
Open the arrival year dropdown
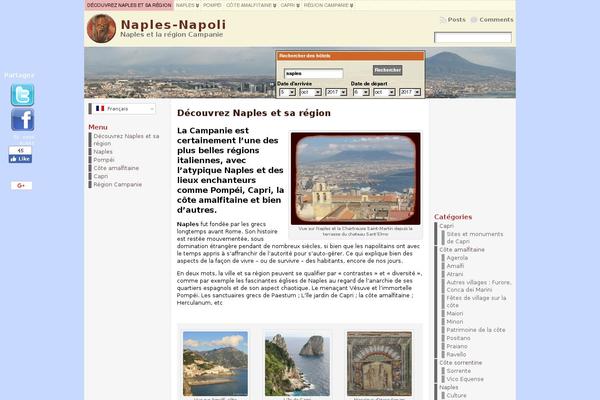pos(336,92)
